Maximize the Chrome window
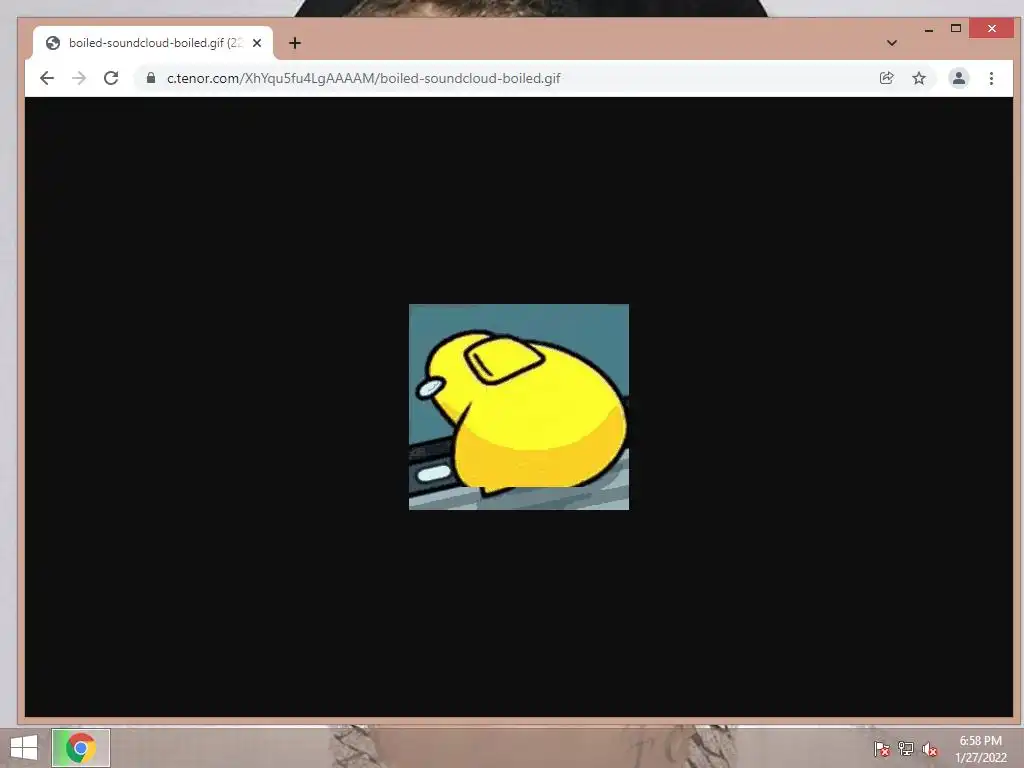The height and width of the screenshot is (768, 1024). point(956,29)
